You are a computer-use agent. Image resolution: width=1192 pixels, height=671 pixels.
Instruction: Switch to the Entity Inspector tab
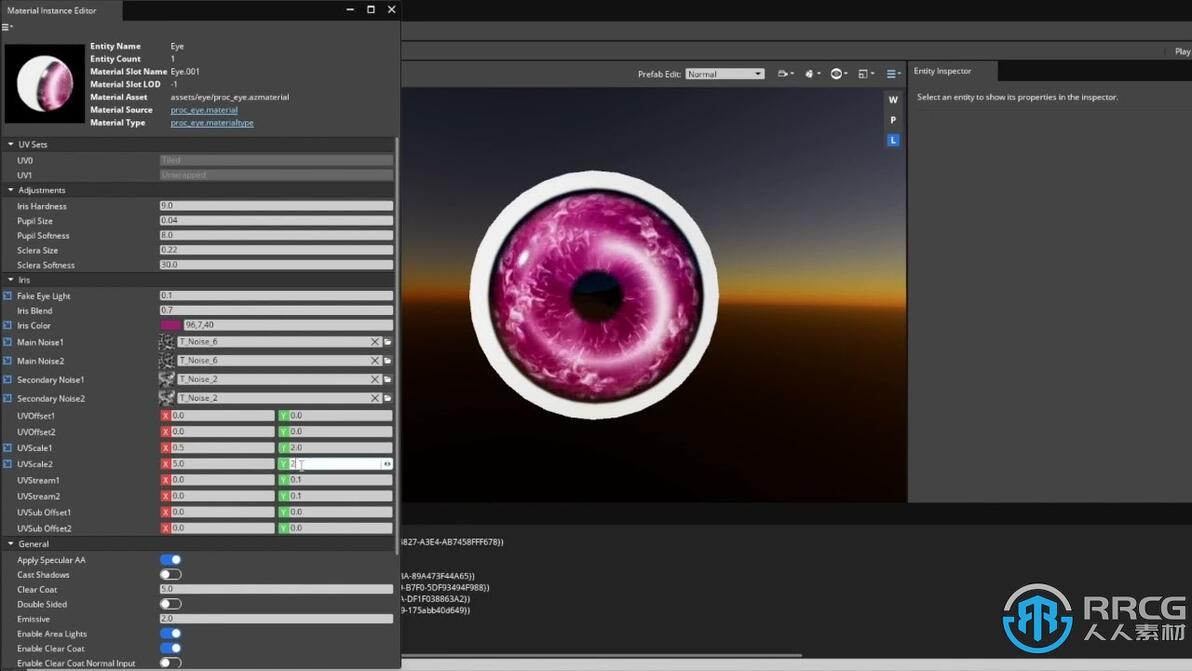click(943, 71)
